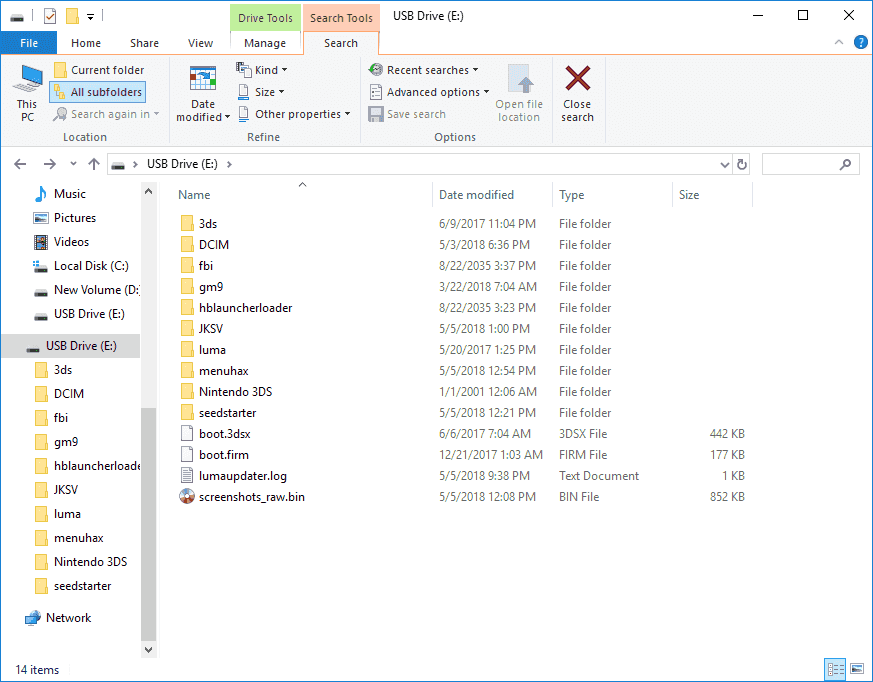Open the Advanced options dropdown
Screen dimensions: 873x682
point(429,92)
